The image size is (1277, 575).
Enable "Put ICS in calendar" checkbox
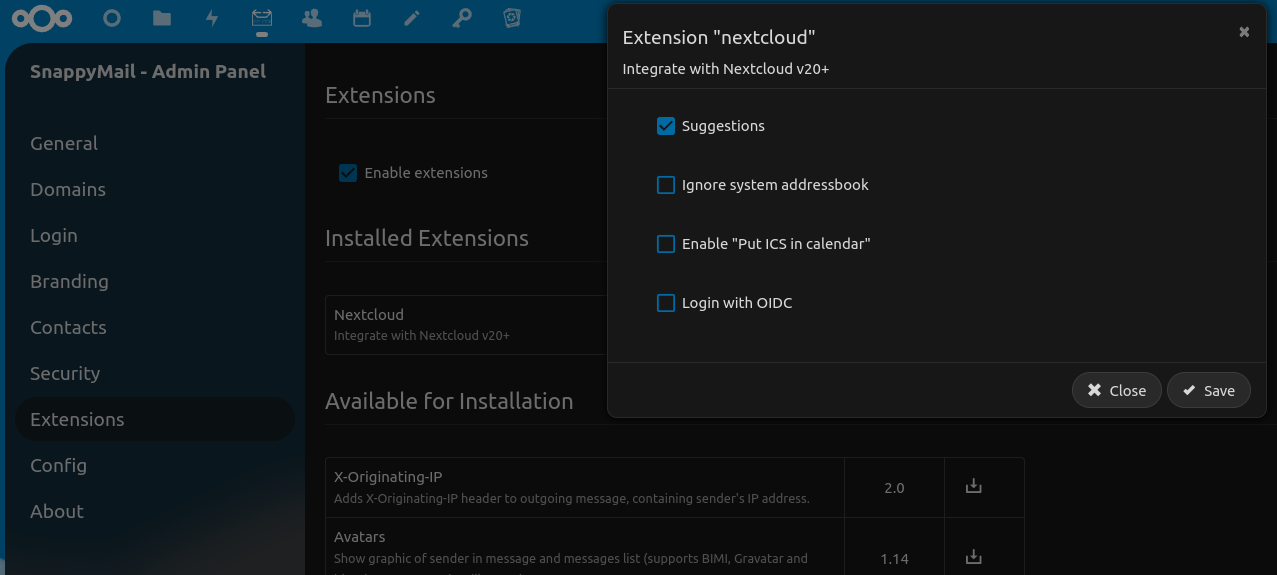click(x=666, y=244)
